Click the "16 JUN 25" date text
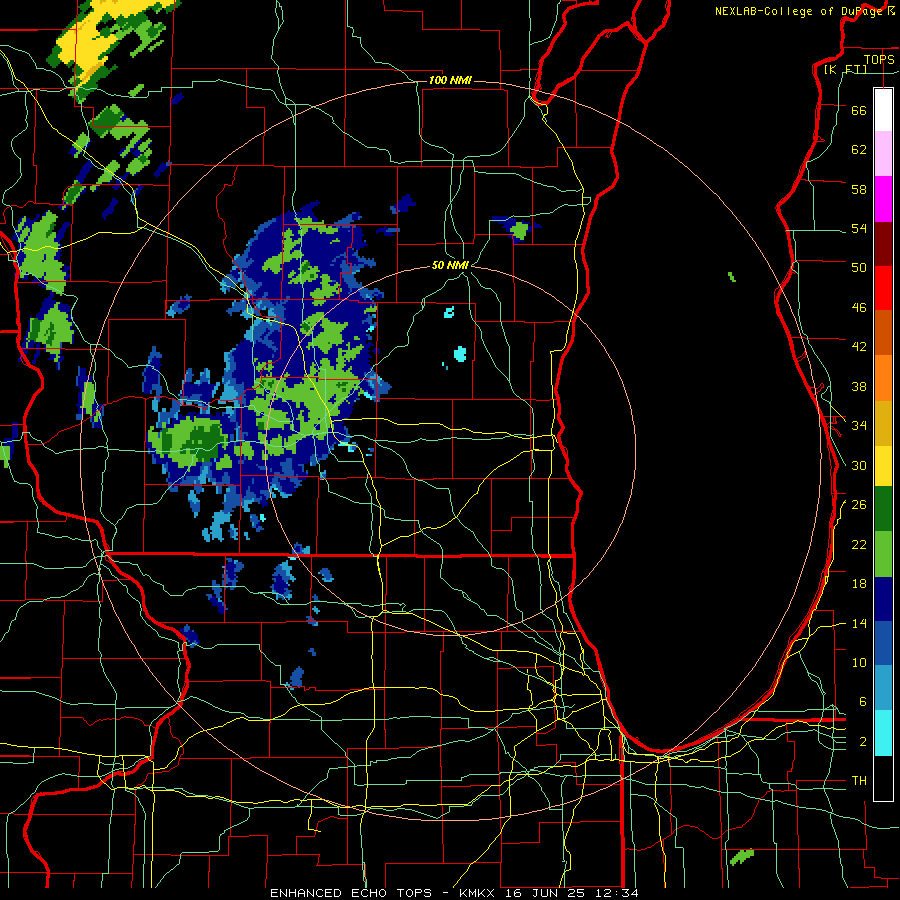This screenshot has width=900, height=900. pyautogui.click(x=546, y=893)
